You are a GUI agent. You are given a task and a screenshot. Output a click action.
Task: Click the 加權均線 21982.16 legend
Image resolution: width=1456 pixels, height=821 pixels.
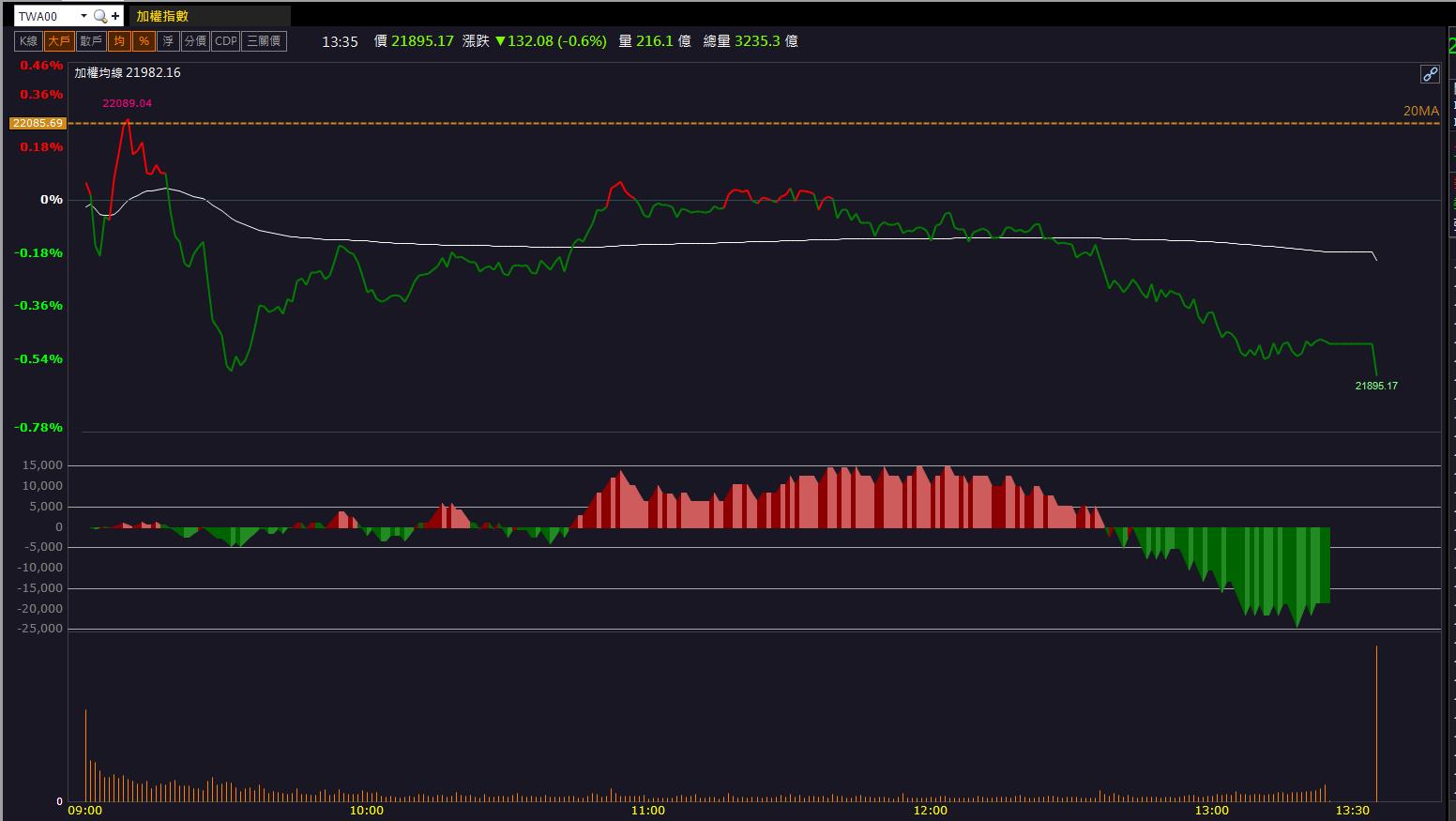point(128,72)
